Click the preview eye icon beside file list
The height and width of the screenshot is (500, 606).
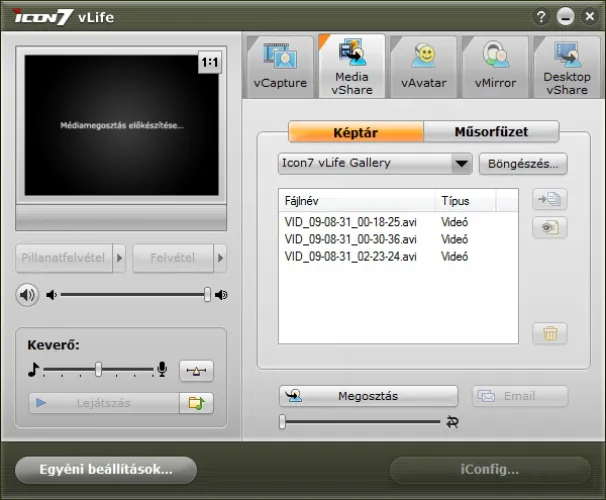point(549,227)
